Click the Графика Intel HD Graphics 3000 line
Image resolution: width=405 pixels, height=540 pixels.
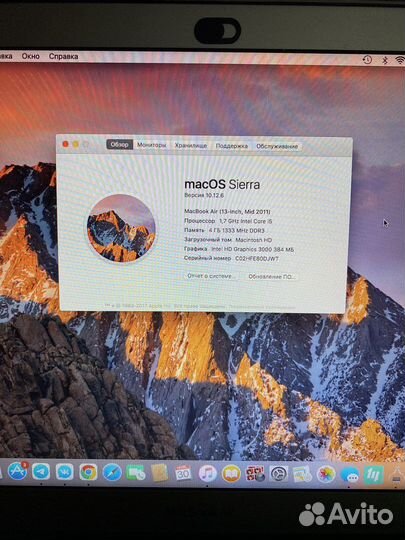coord(239,249)
